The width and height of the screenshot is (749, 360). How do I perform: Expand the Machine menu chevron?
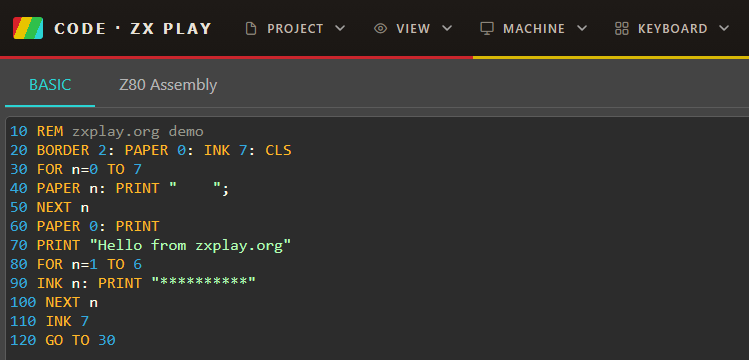click(x=582, y=29)
